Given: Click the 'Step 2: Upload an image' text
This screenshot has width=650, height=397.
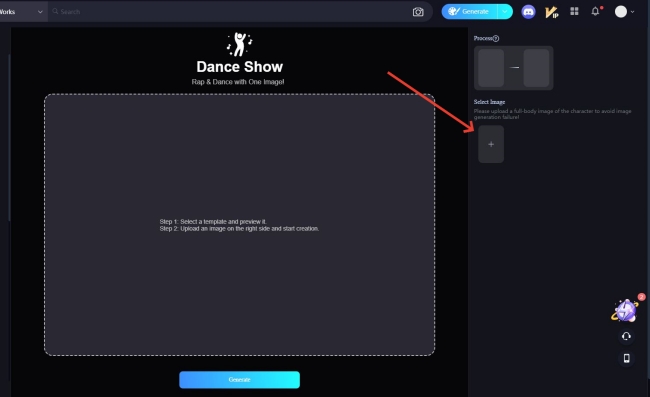Looking at the screenshot, I should tap(239, 229).
